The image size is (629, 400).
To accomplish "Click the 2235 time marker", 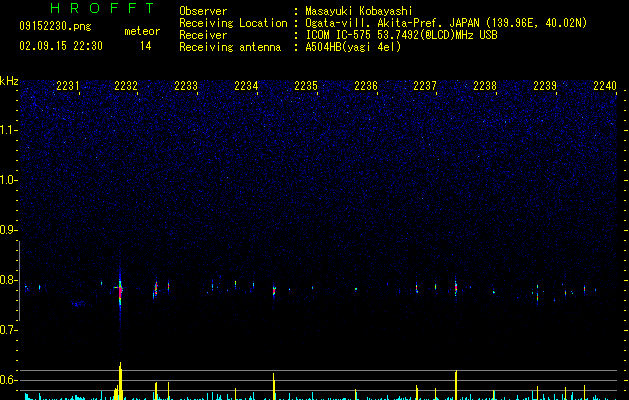I will click(x=306, y=86).
